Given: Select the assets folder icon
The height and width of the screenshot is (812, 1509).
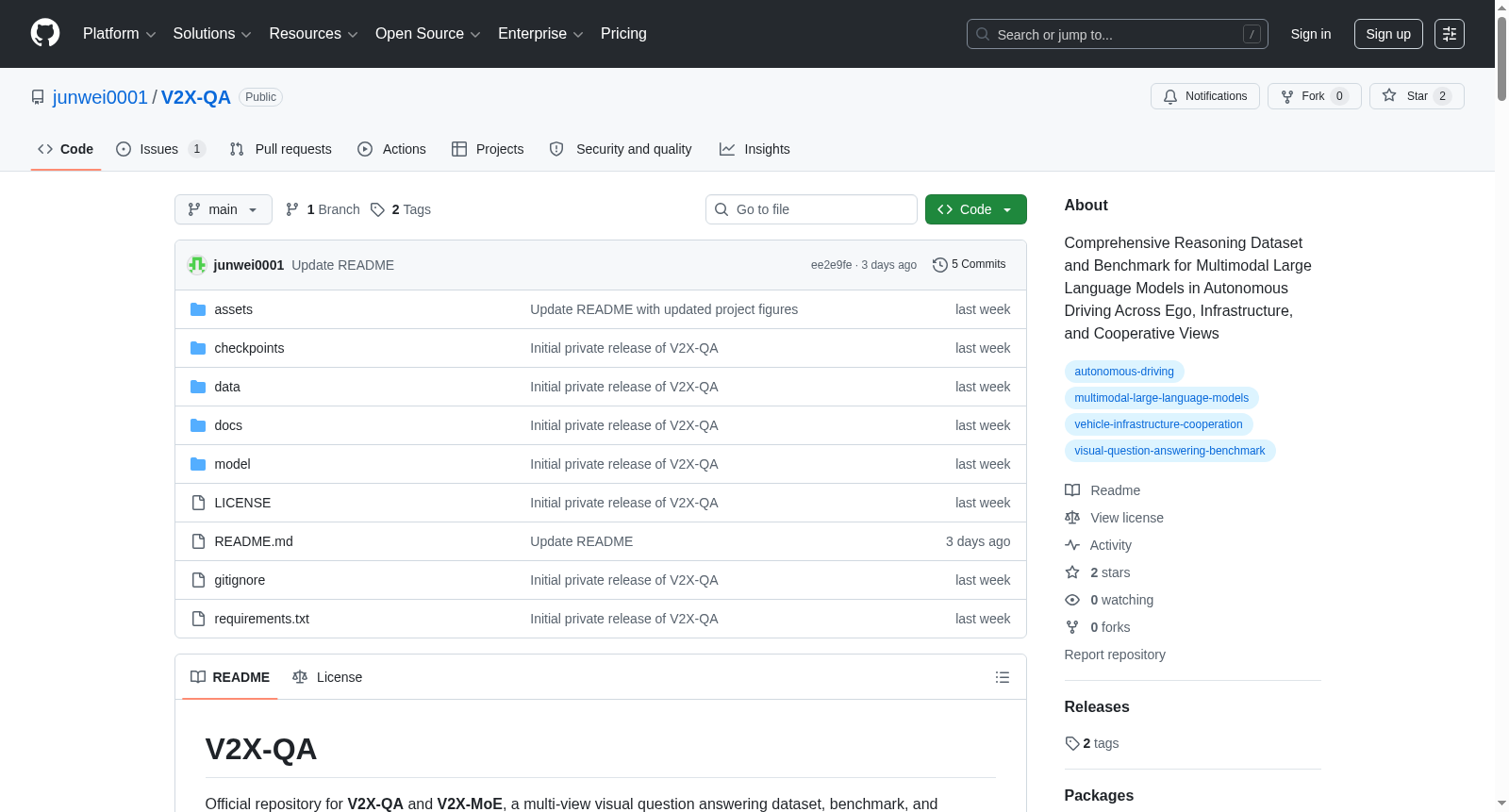Looking at the screenshot, I should pos(198,309).
